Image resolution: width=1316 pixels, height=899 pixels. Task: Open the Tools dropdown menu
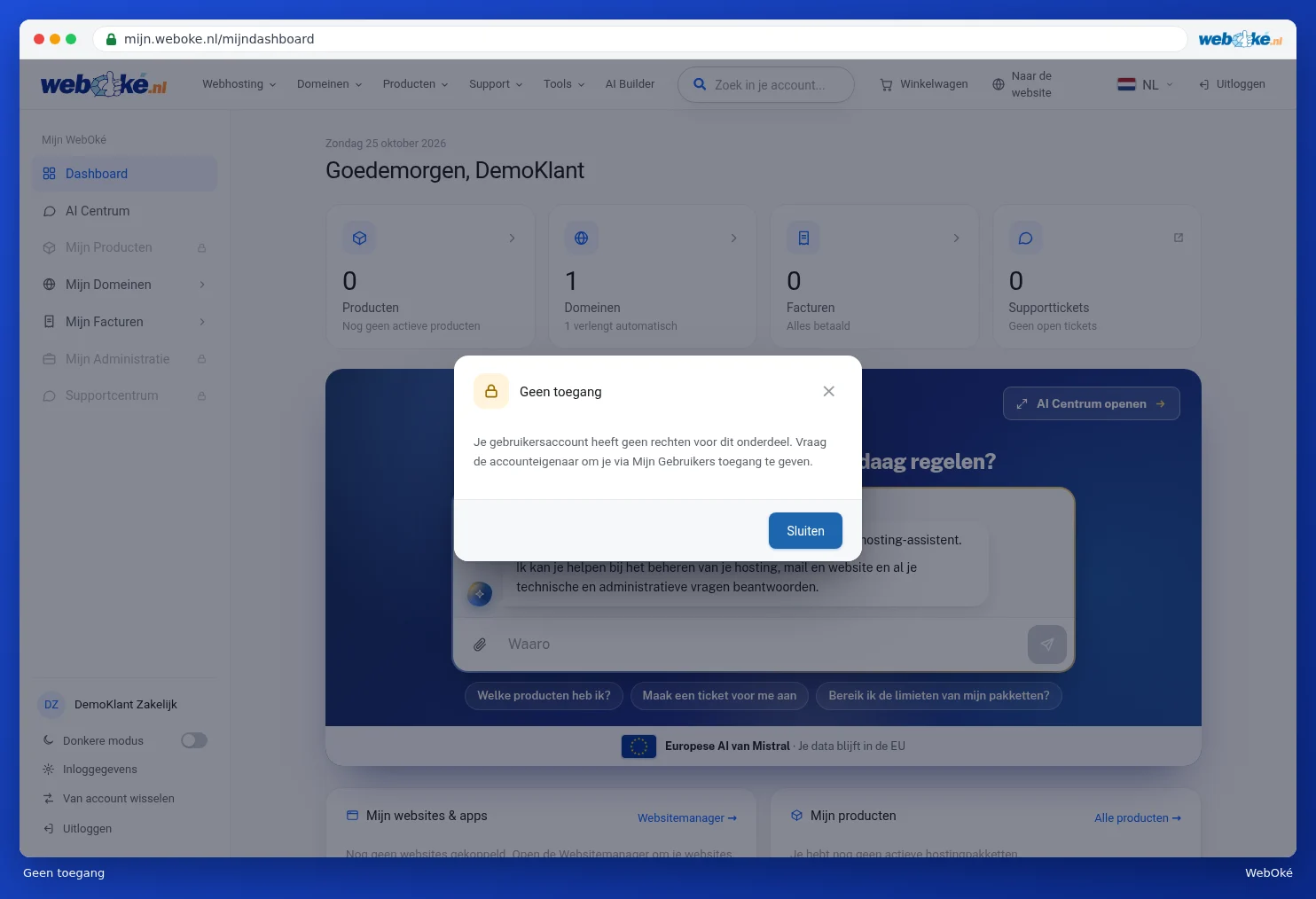point(564,84)
